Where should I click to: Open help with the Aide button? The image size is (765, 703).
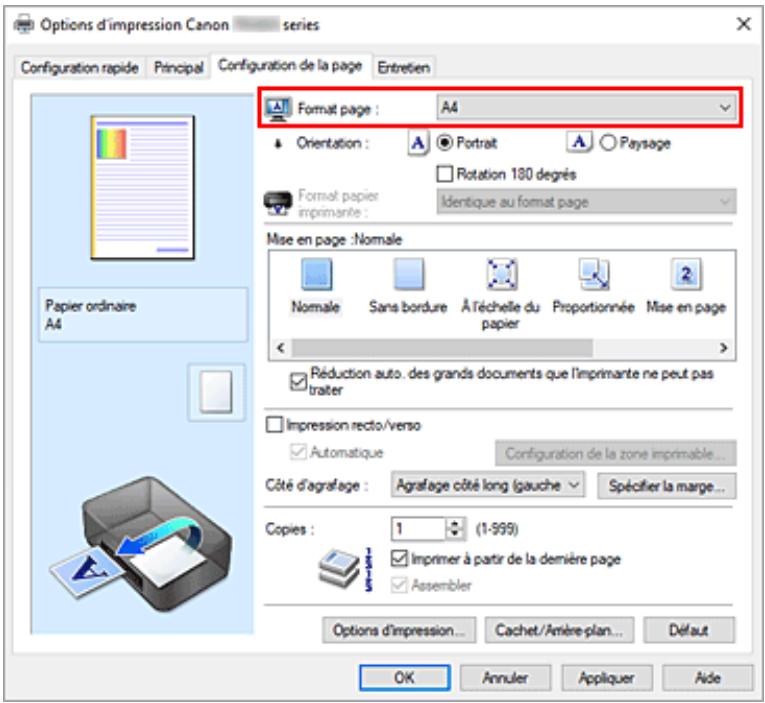[x=708, y=678]
